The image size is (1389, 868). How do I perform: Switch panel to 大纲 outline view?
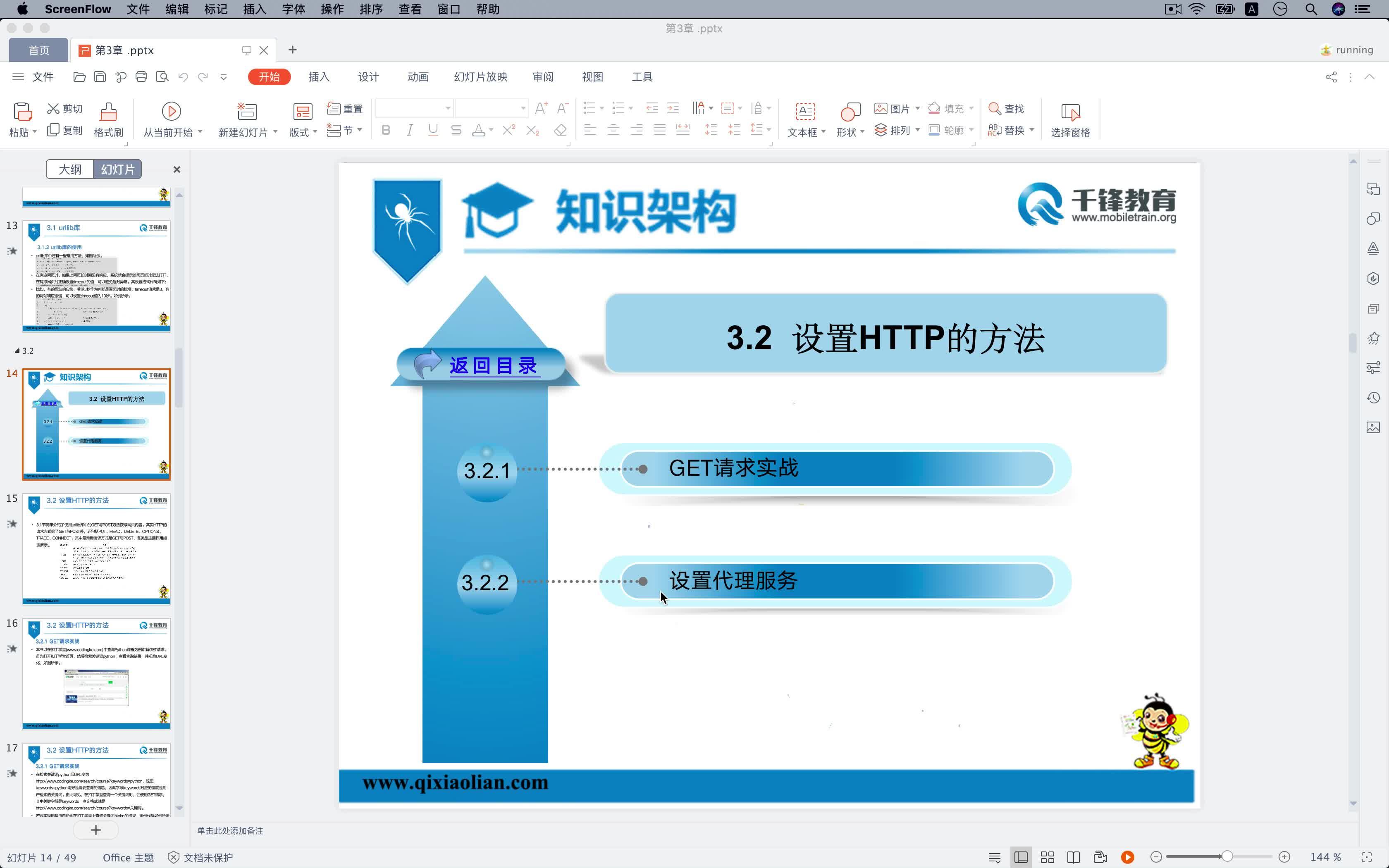pyautogui.click(x=70, y=169)
